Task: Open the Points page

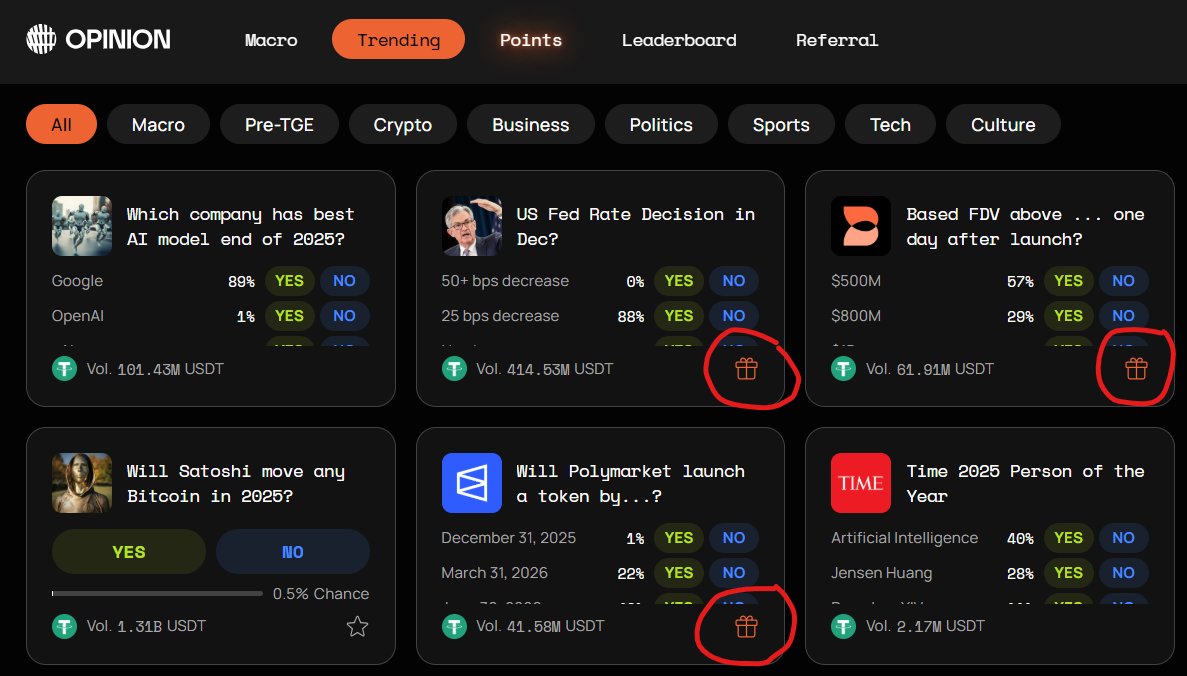Action: point(531,40)
